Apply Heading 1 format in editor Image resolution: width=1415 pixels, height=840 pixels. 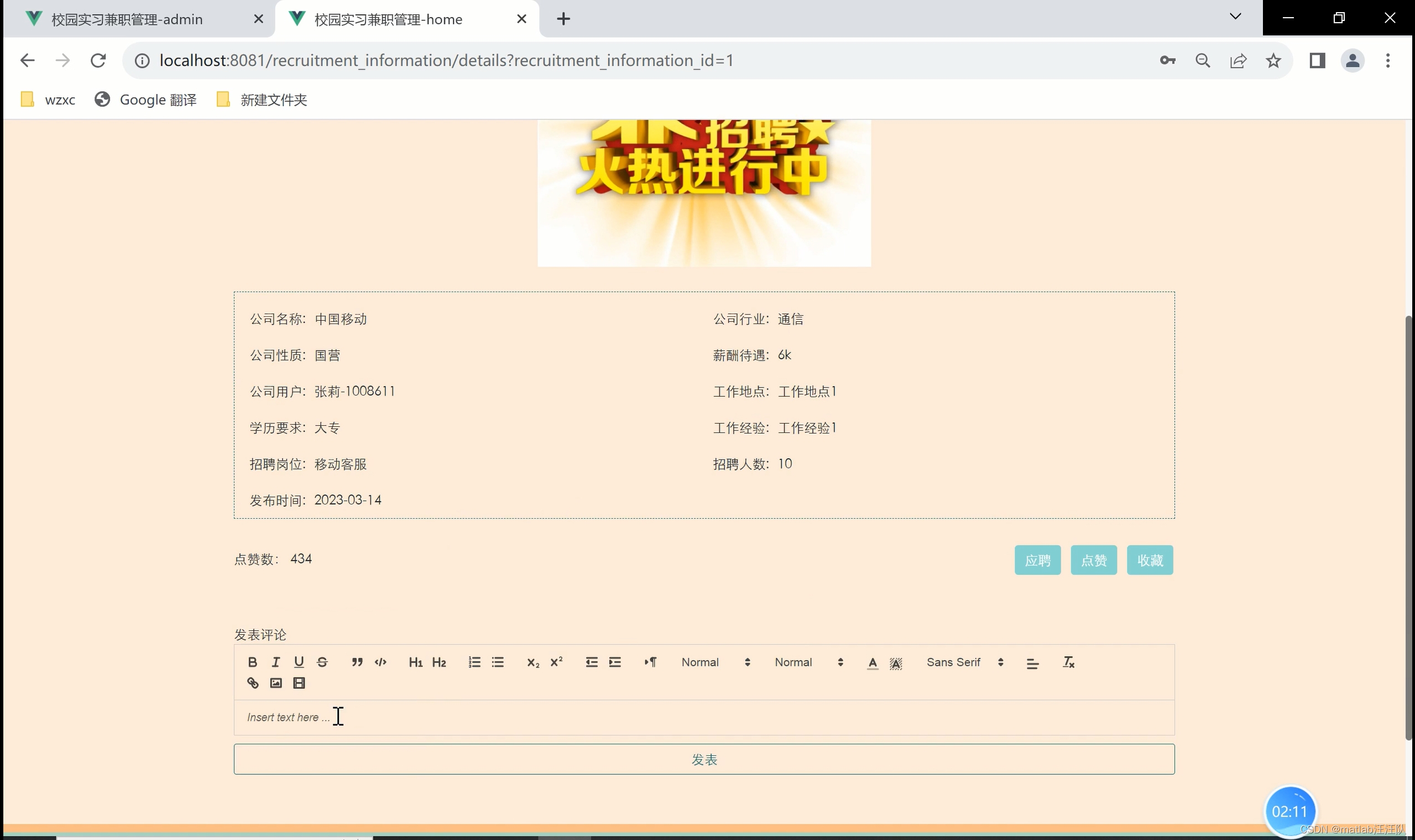click(x=415, y=662)
